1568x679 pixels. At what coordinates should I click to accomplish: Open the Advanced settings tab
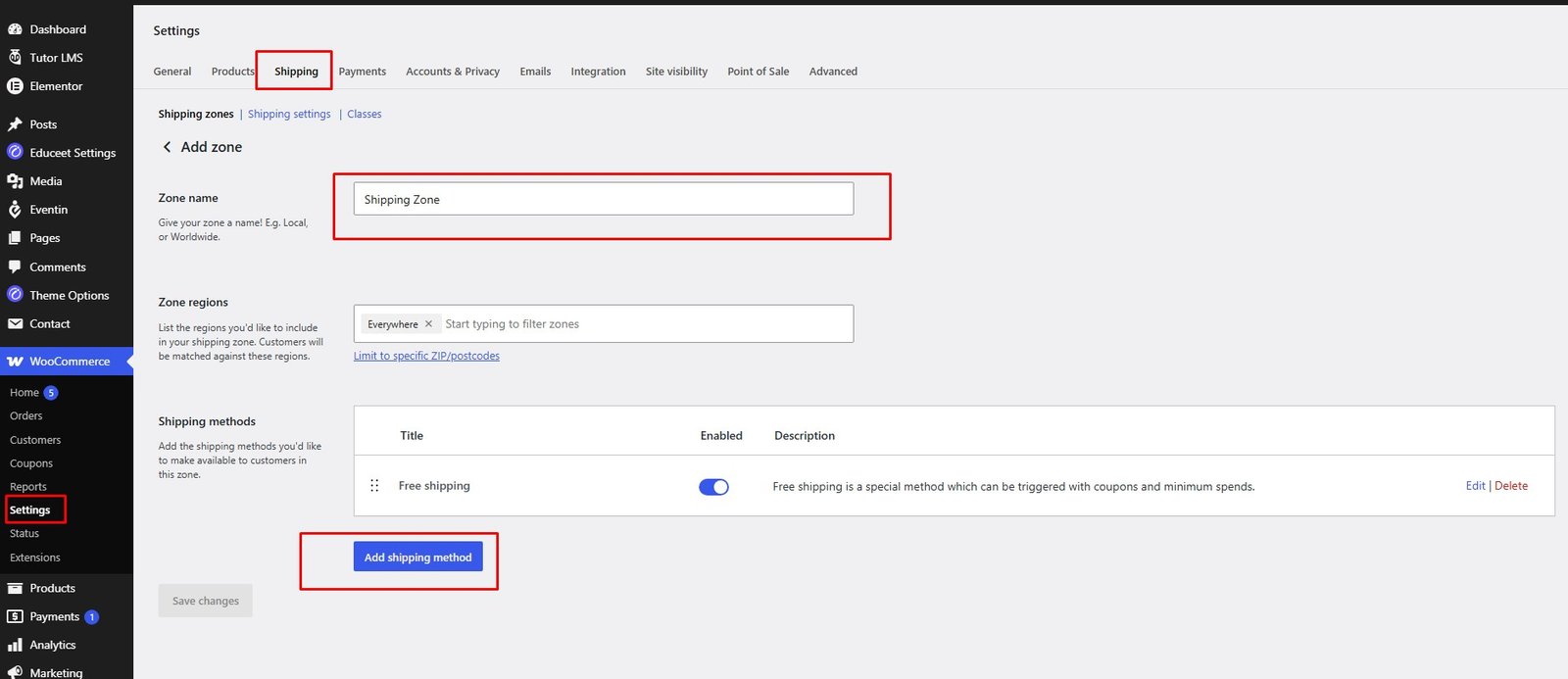point(833,72)
